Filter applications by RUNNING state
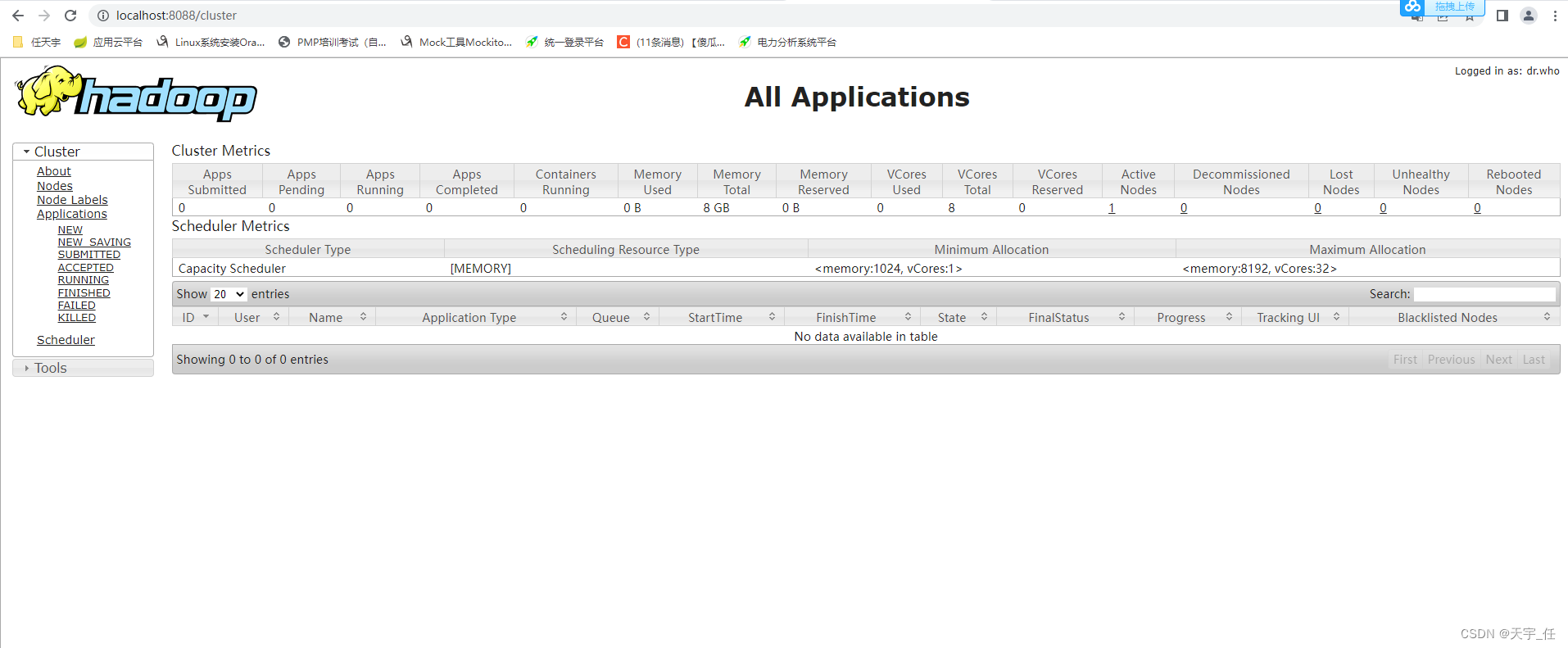The height and width of the screenshot is (648, 1568). [x=83, y=280]
